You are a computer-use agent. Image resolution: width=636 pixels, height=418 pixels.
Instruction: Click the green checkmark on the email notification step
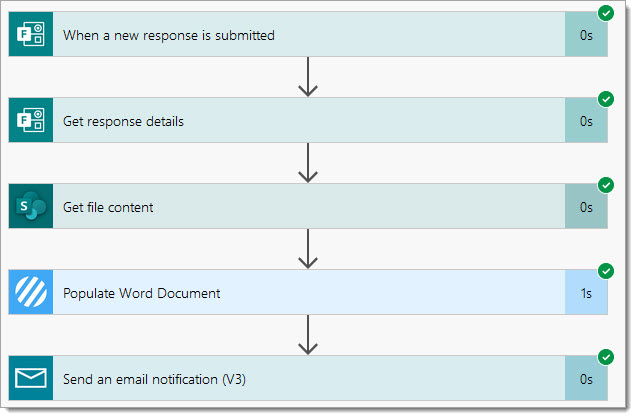coord(606,357)
